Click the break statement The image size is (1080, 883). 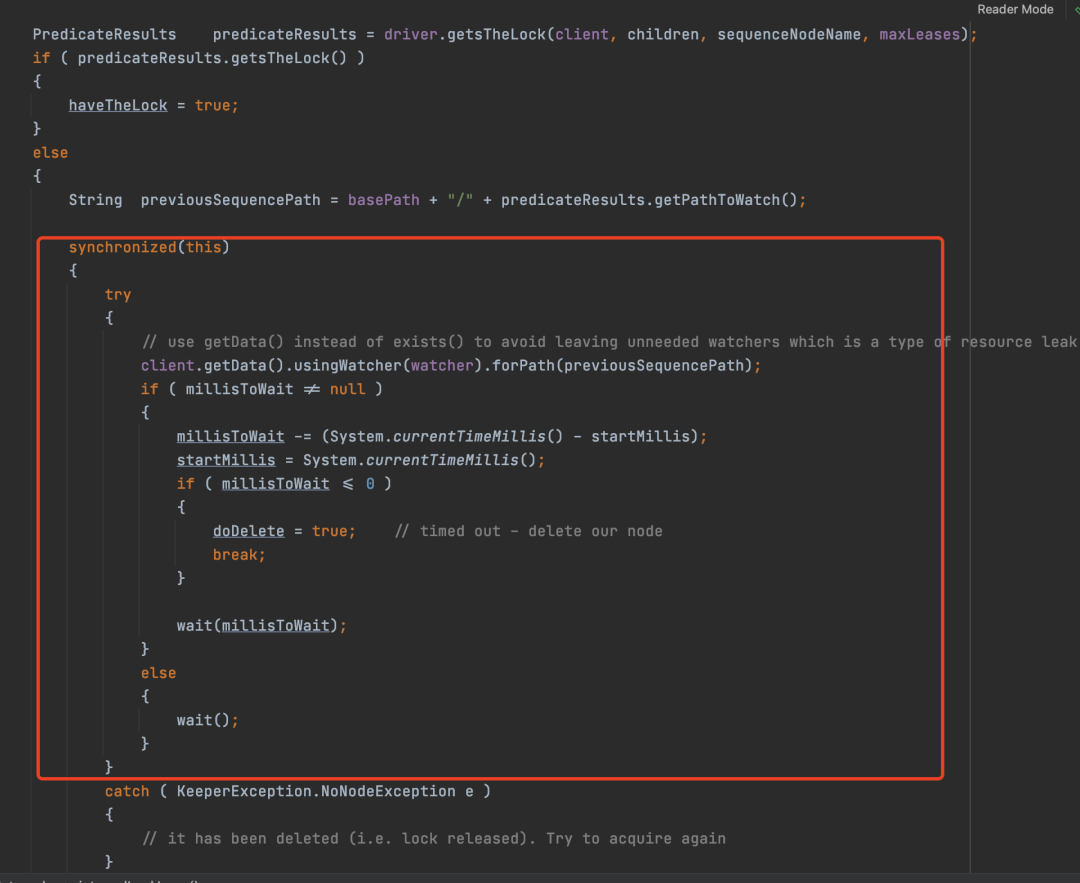pyautogui.click(x=239, y=554)
